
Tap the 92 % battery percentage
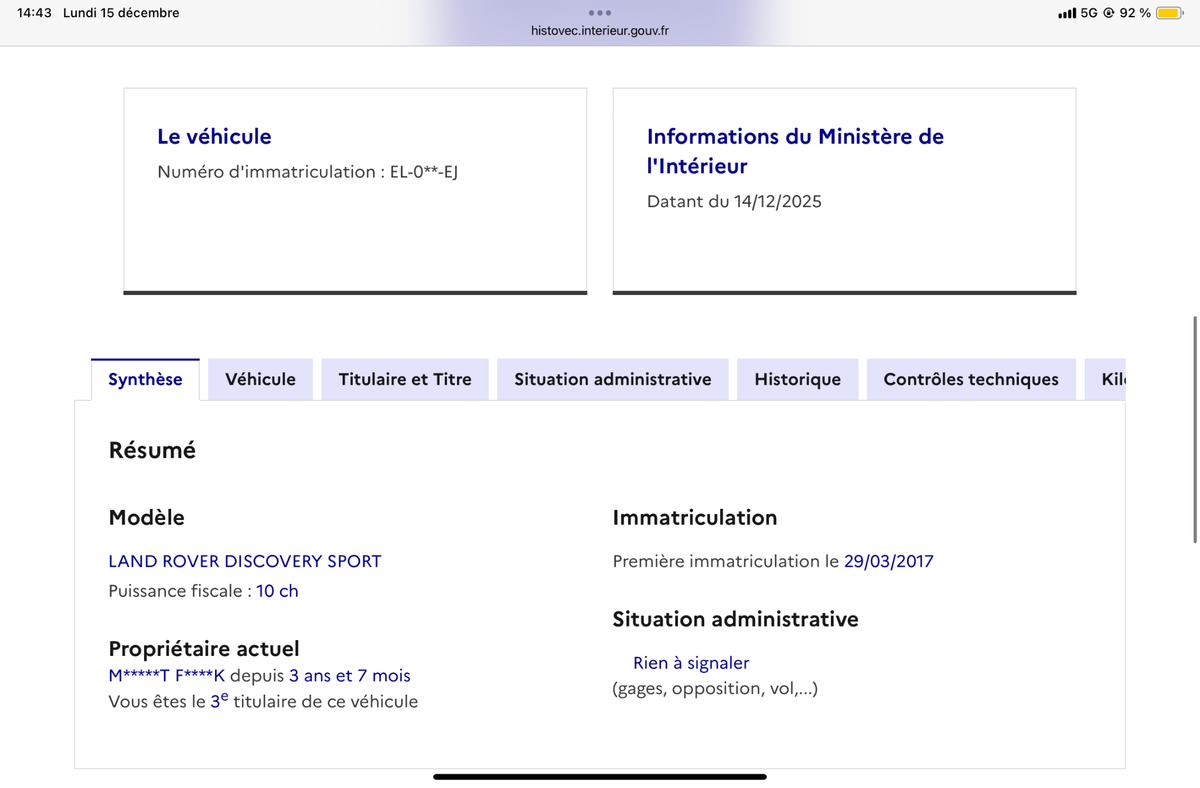pos(1135,13)
